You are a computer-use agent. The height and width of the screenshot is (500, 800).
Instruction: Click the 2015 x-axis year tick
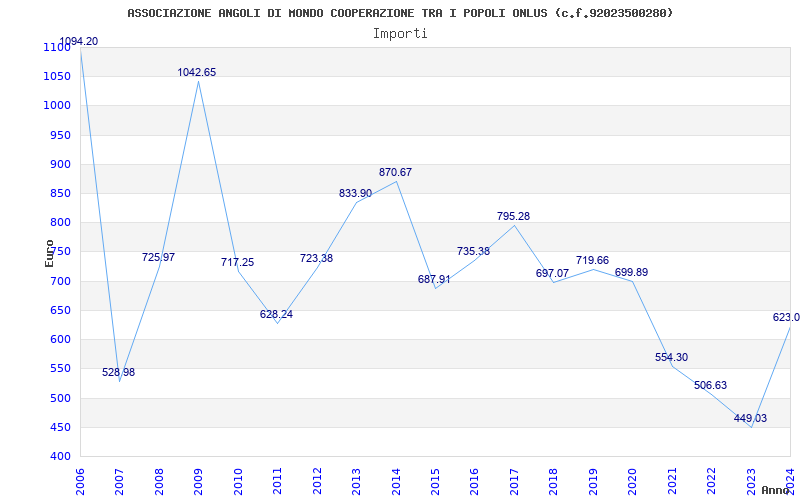click(436, 482)
